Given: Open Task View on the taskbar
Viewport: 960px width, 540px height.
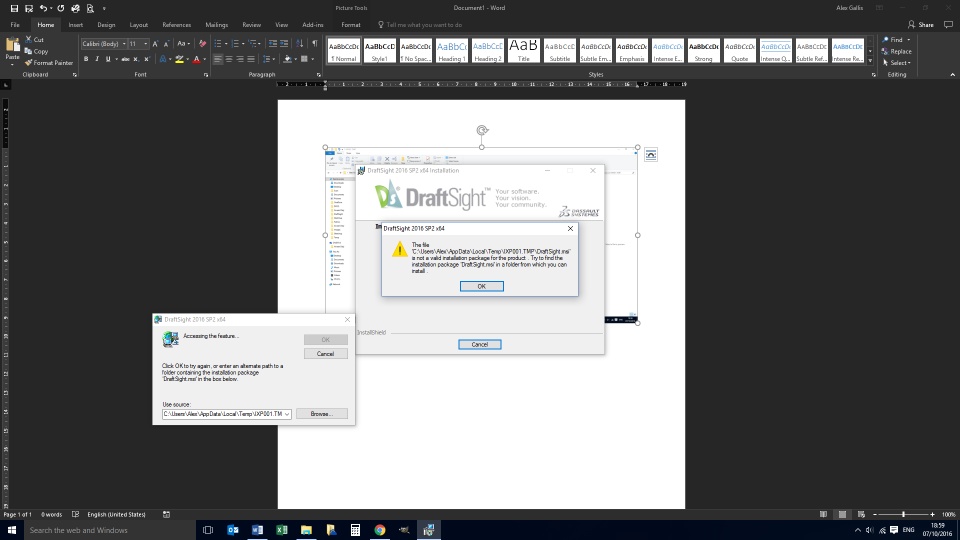Looking at the screenshot, I should click(208, 530).
